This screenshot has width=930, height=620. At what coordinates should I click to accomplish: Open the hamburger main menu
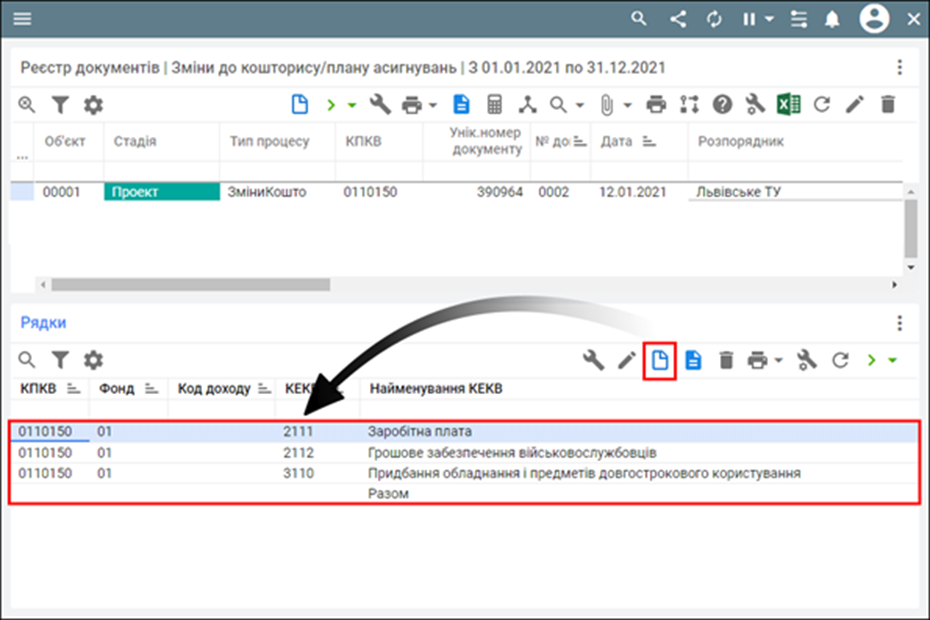pos(21,19)
